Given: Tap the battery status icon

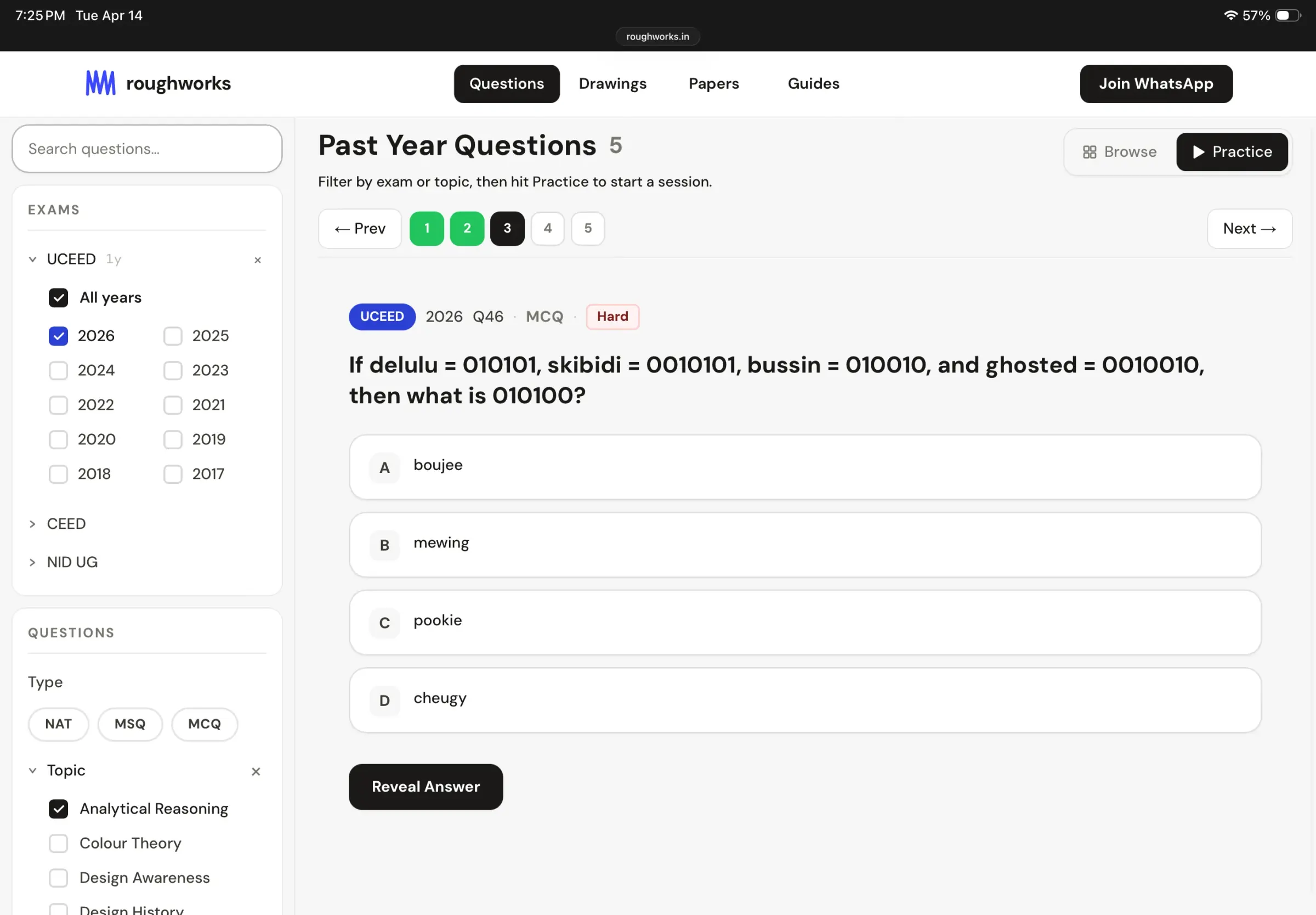Looking at the screenshot, I should [1288, 15].
